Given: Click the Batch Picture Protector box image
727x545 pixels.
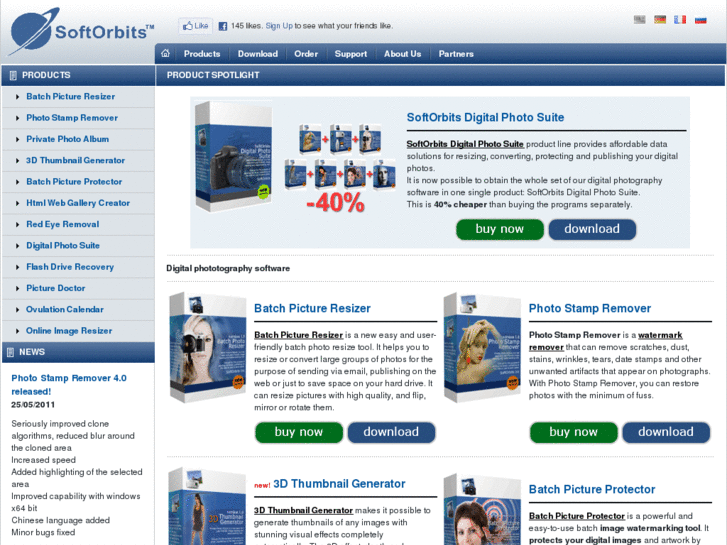Looking at the screenshot, I should 482,509.
